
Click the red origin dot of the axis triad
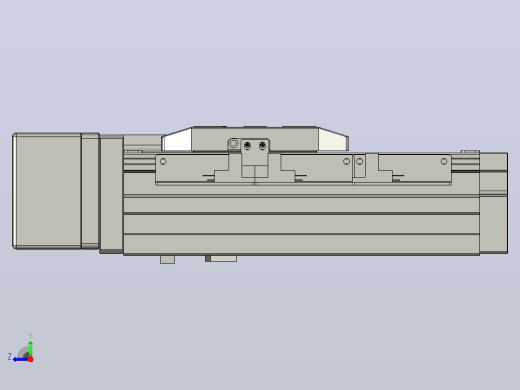coord(31,359)
